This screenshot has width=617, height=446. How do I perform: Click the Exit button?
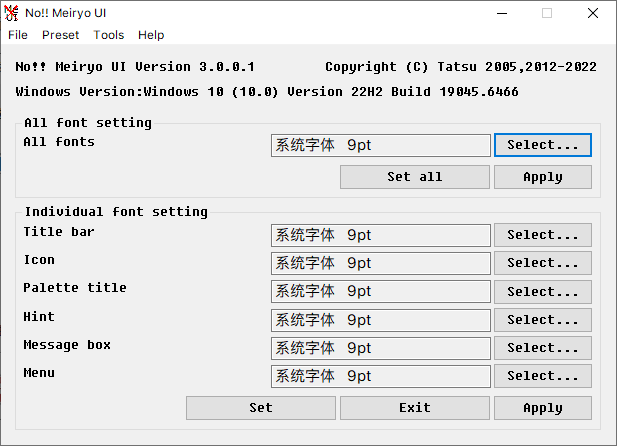415,408
